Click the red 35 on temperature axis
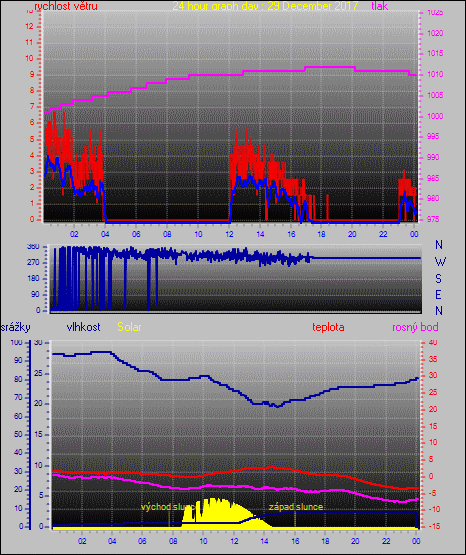 433,359
